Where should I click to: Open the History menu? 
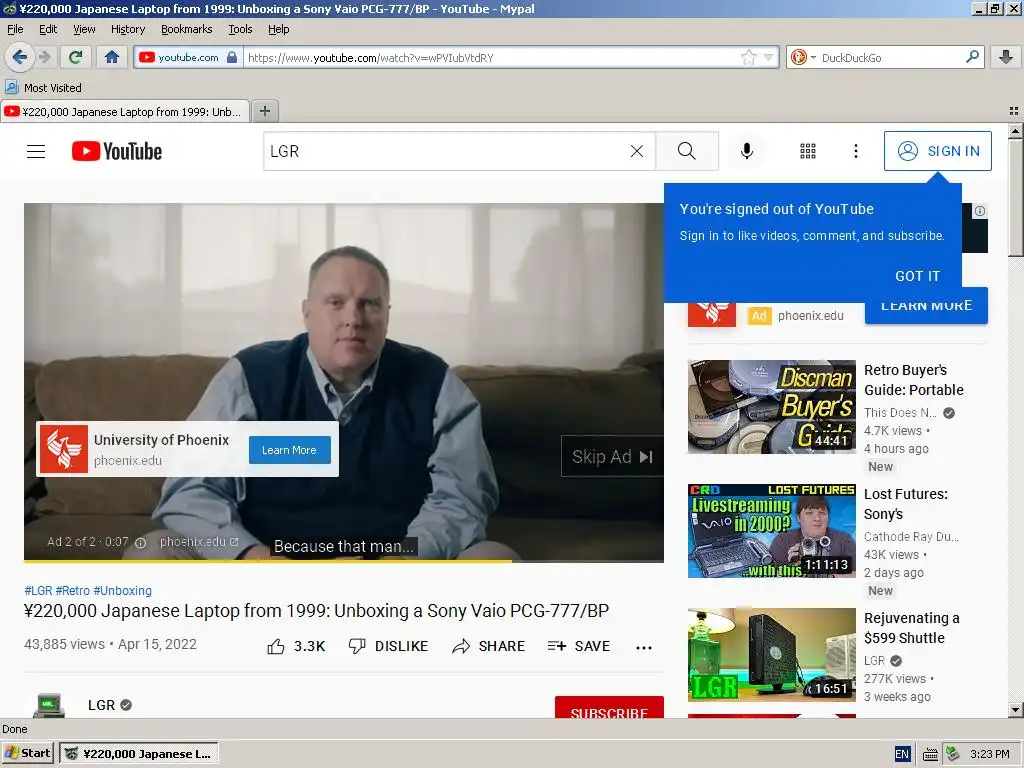point(128,29)
